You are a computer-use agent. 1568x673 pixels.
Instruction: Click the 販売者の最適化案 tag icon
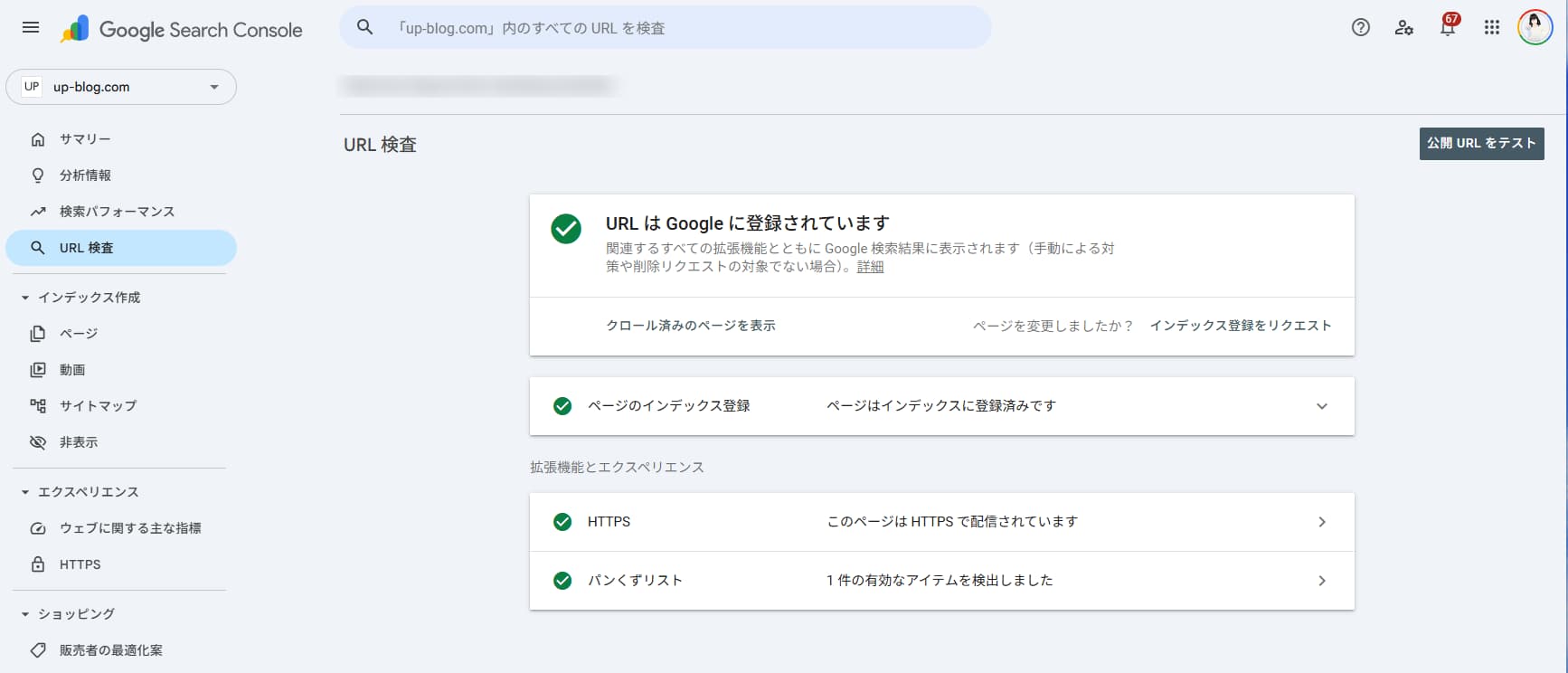pos(38,650)
